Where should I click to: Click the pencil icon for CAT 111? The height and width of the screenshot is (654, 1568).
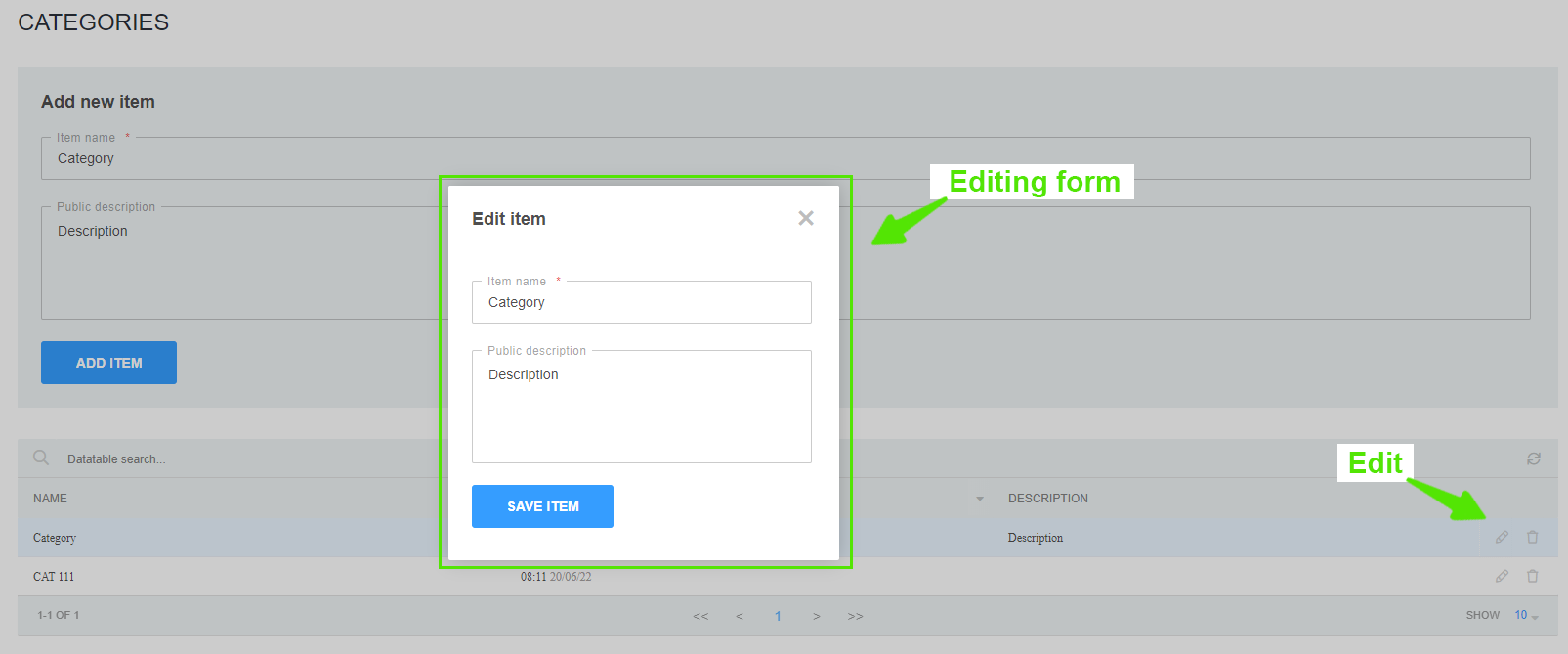(x=1502, y=576)
